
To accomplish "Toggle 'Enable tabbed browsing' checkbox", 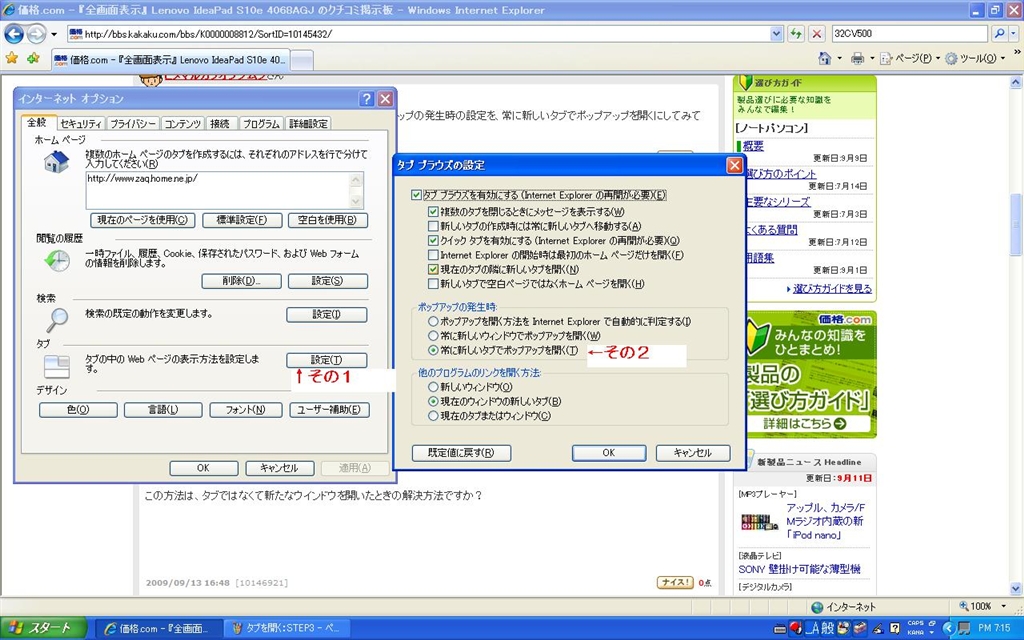I will click(x=416, y=195).
